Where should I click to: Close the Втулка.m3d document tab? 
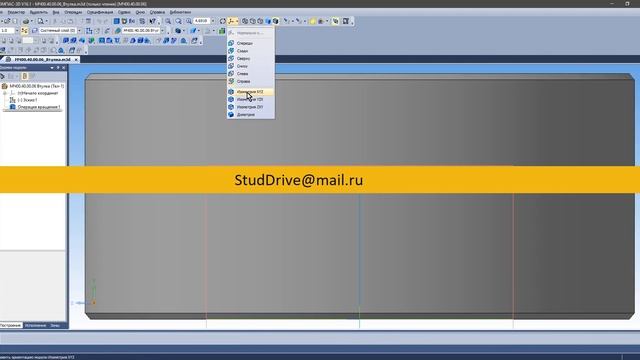[76, 60]
